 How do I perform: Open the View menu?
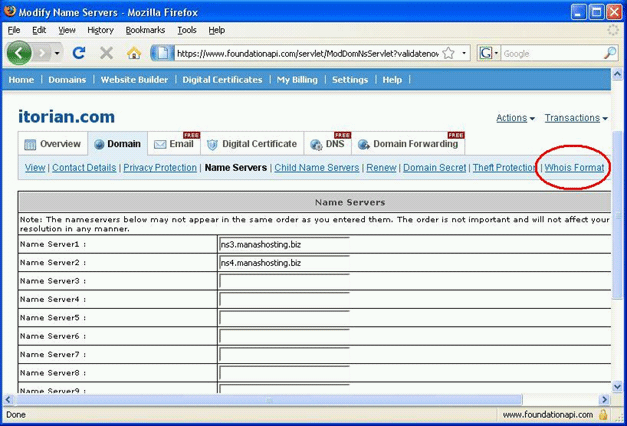[67, 30]
